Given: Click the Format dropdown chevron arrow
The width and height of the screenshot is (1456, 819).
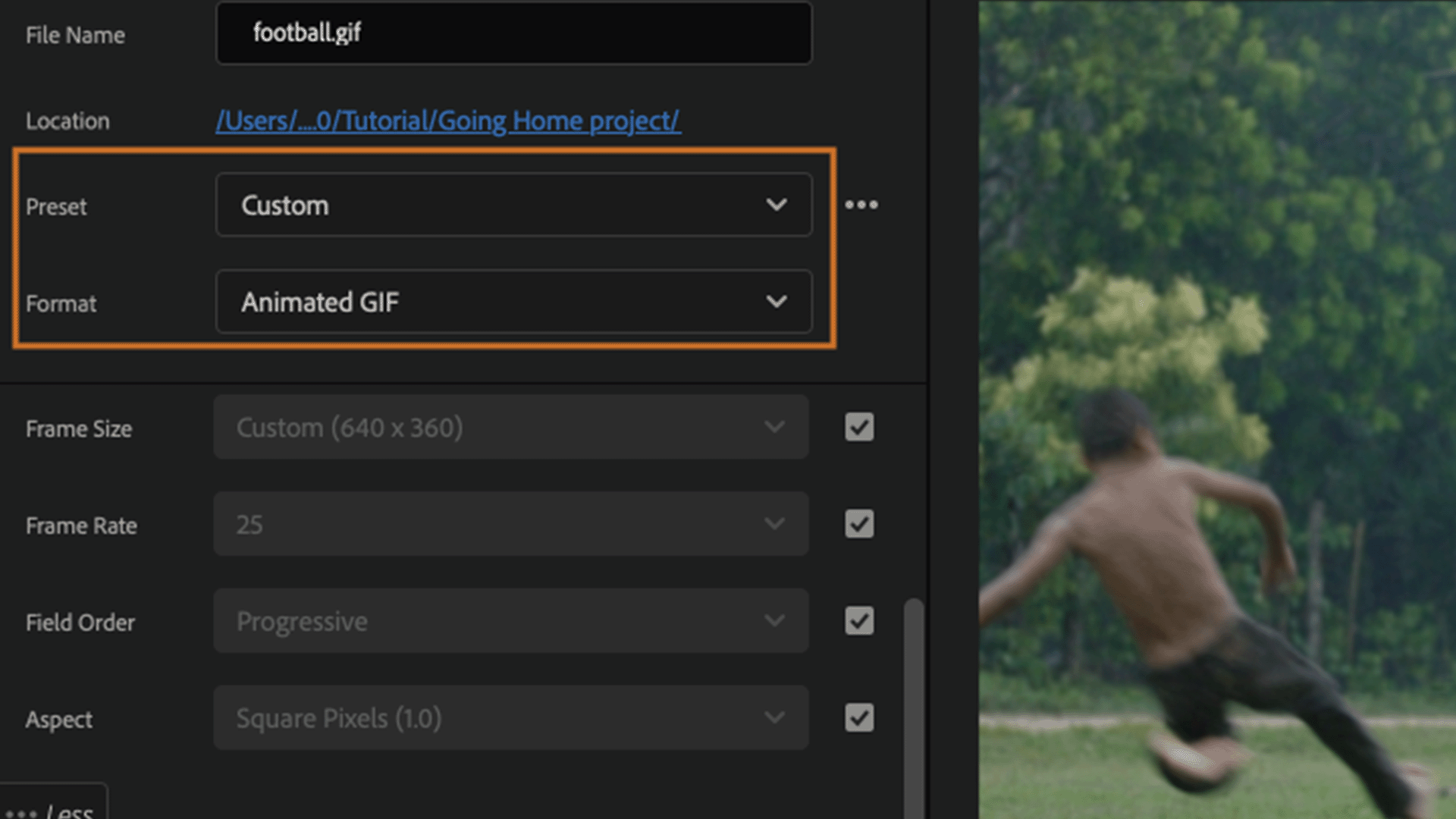Looking at the screenshot, I should pos(776,302).
